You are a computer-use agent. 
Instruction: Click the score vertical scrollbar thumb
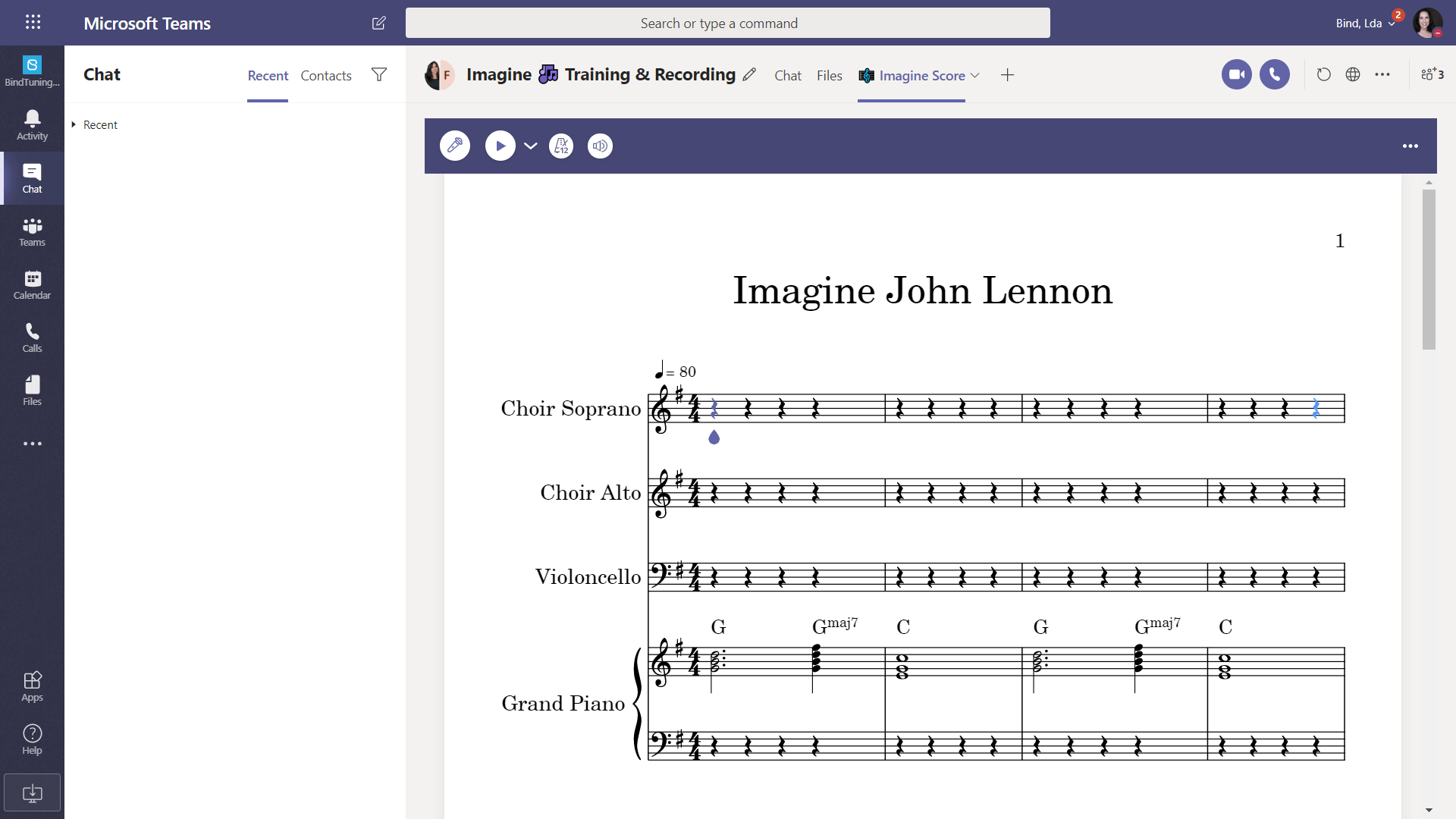1429,269
